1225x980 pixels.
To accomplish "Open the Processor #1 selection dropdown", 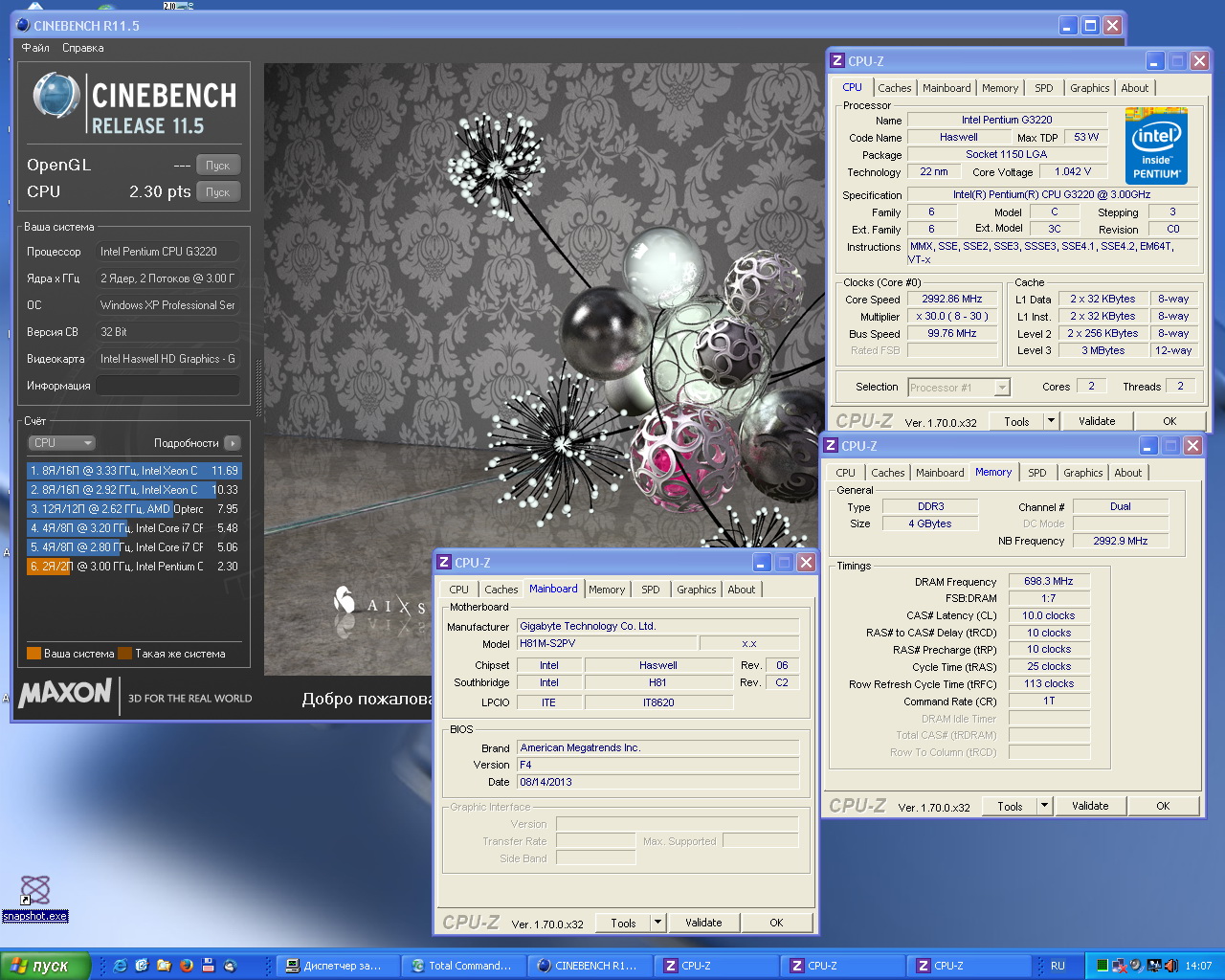I will pos(959,388).
